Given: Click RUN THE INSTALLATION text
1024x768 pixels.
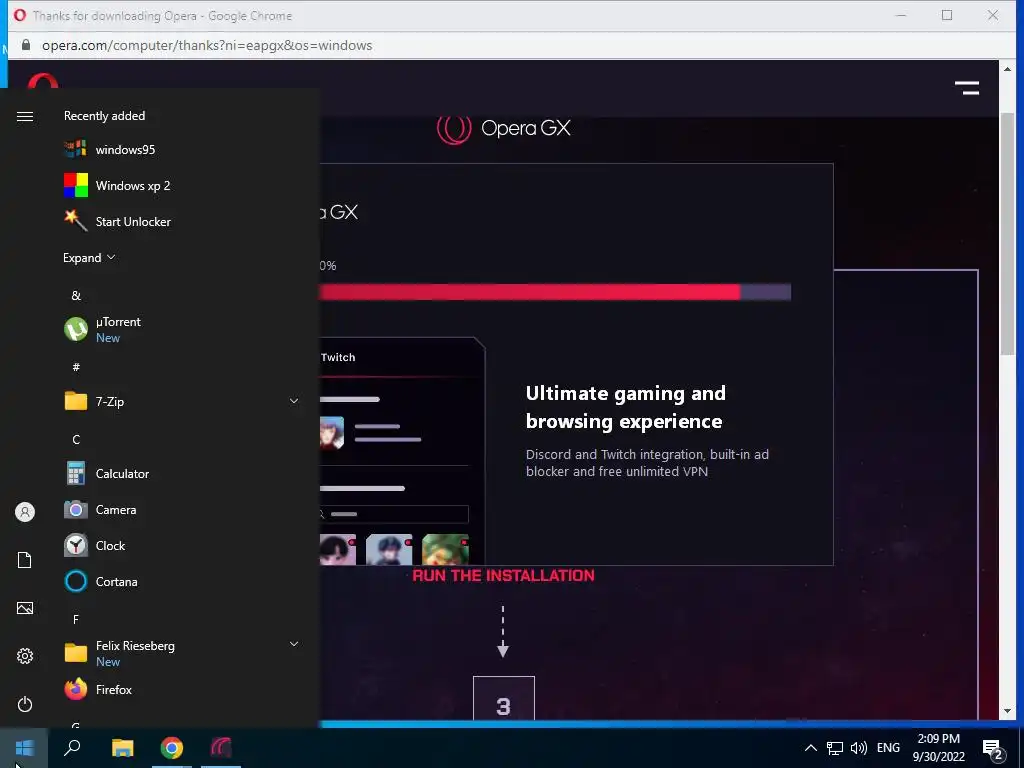Looking at the screenshot, I should pyautogui.click(x=504, y=575).
